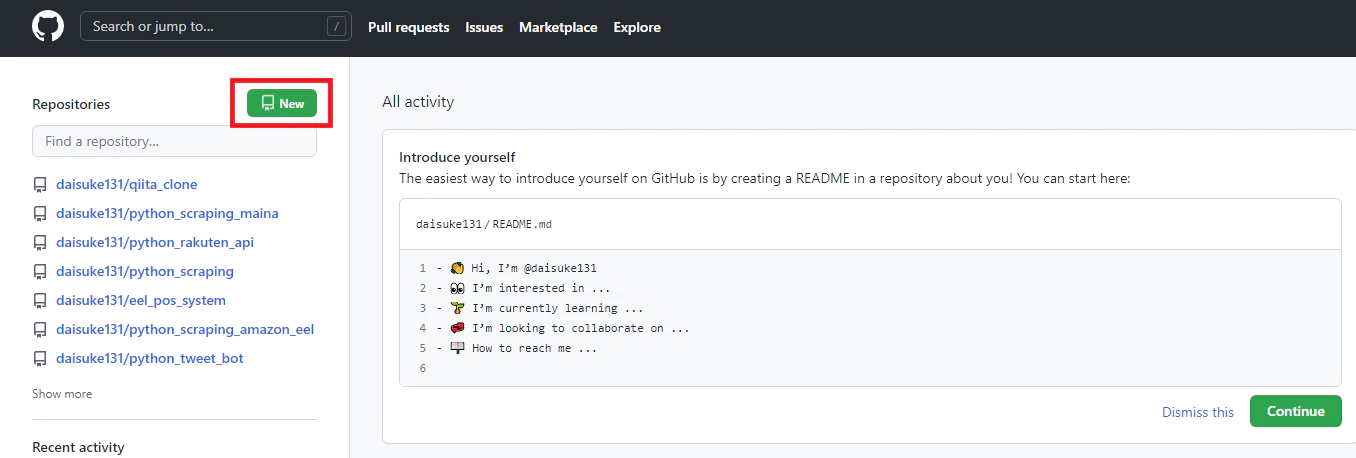Go to the Issues page
Viewport: 1356px width, 458px height.
(484, 27)
